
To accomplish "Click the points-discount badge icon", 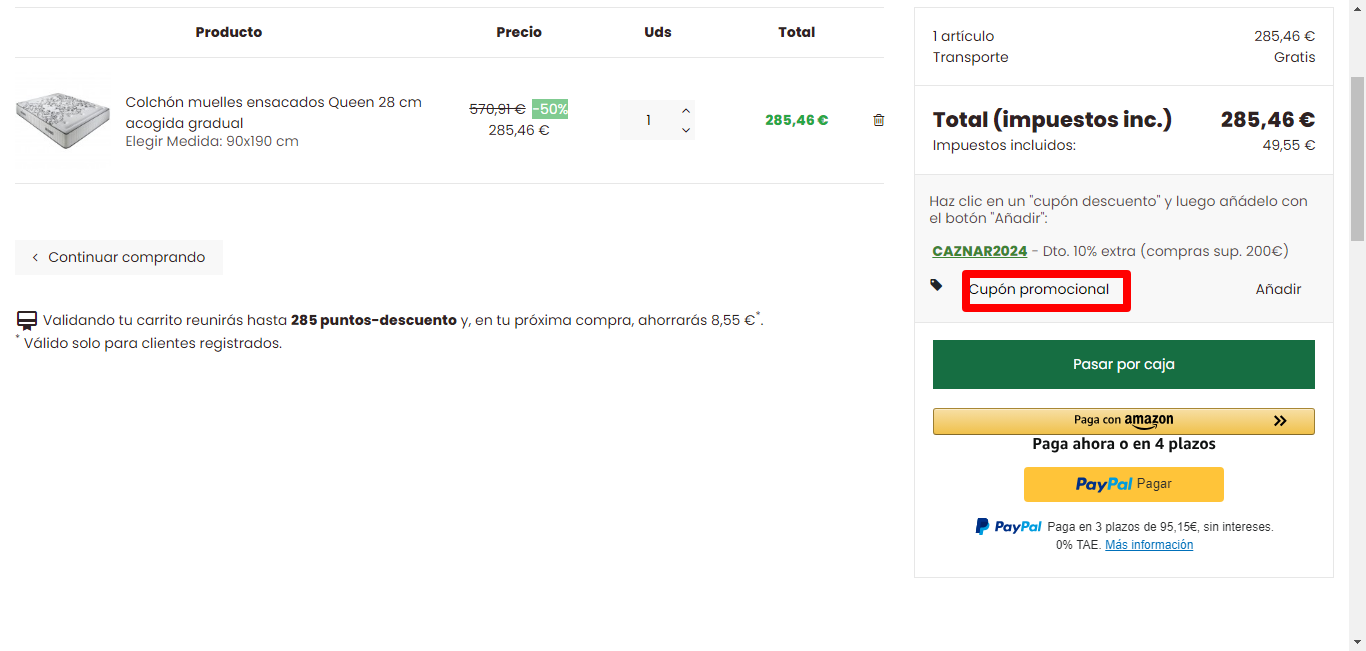I will pos(27,321).
